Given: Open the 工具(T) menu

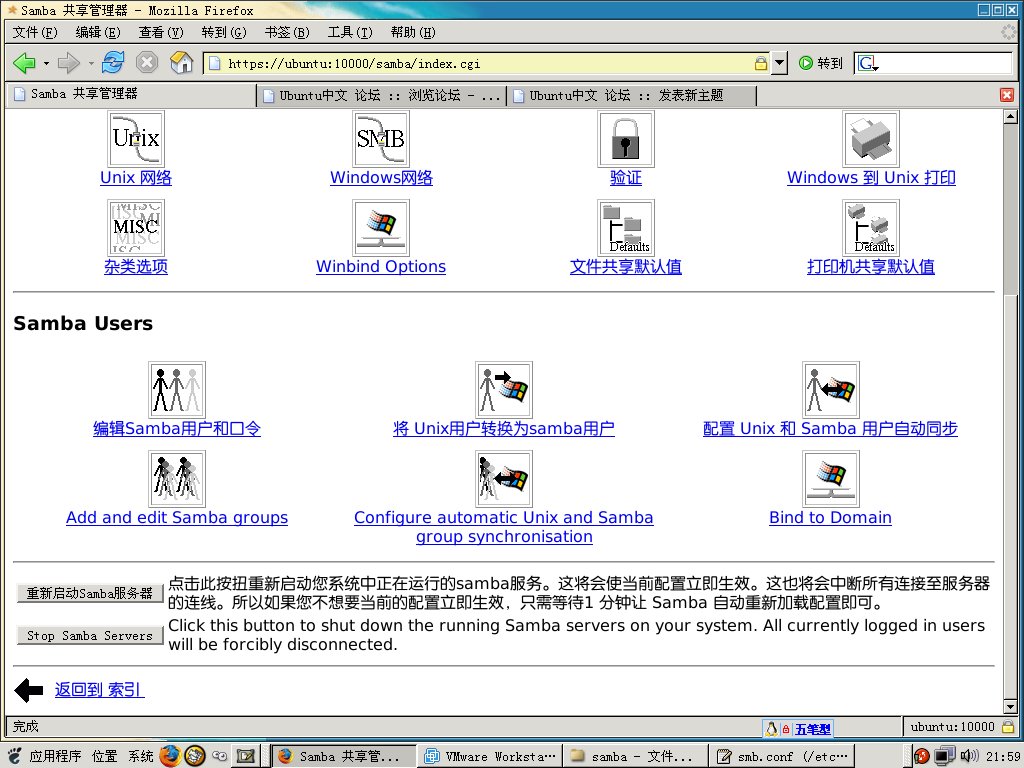Looking at the screenshot, I should (350, 32).
